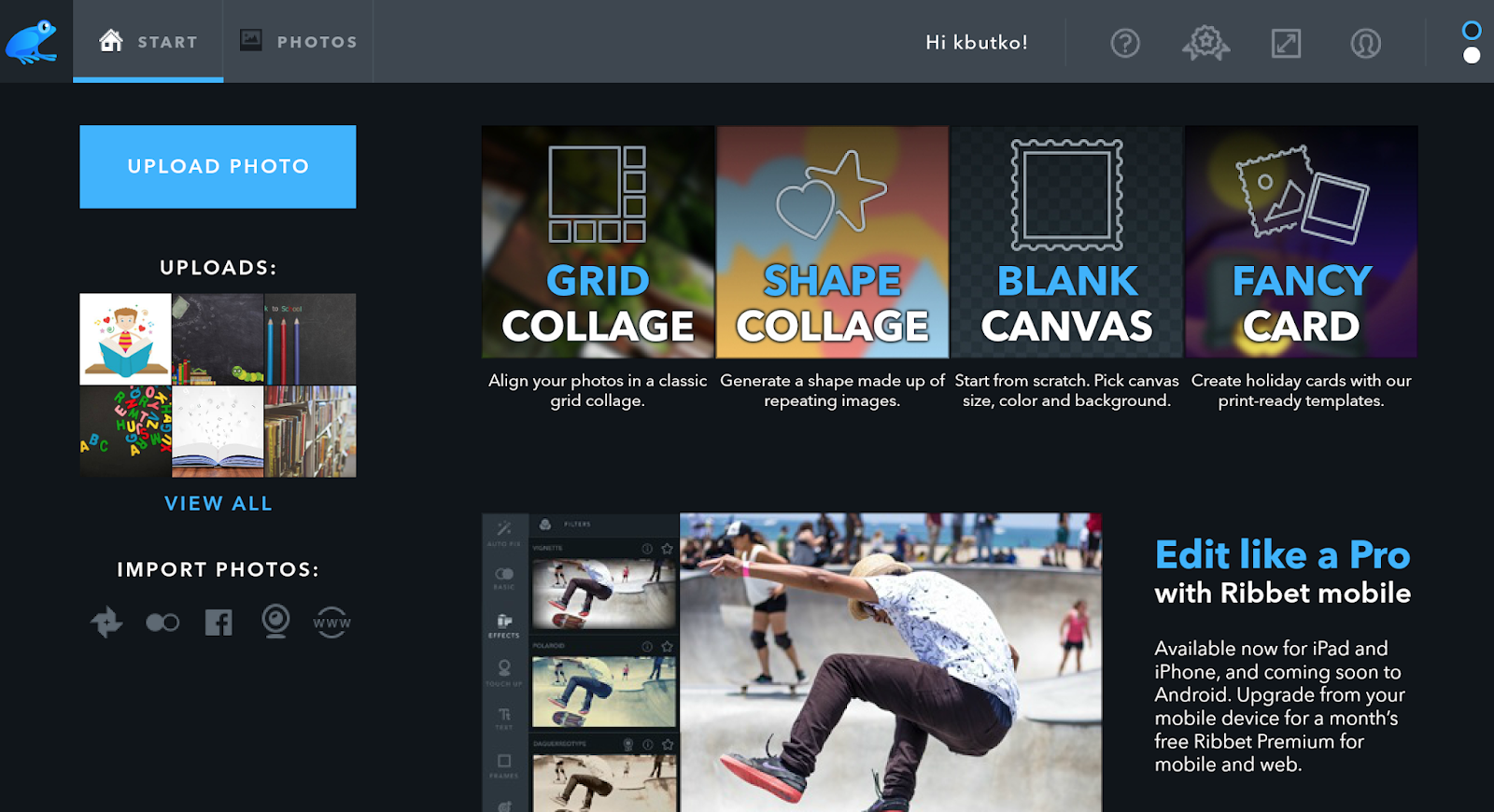Click the Ribbet frog logo
1494x812 pixels.
(x=33, y=42)
